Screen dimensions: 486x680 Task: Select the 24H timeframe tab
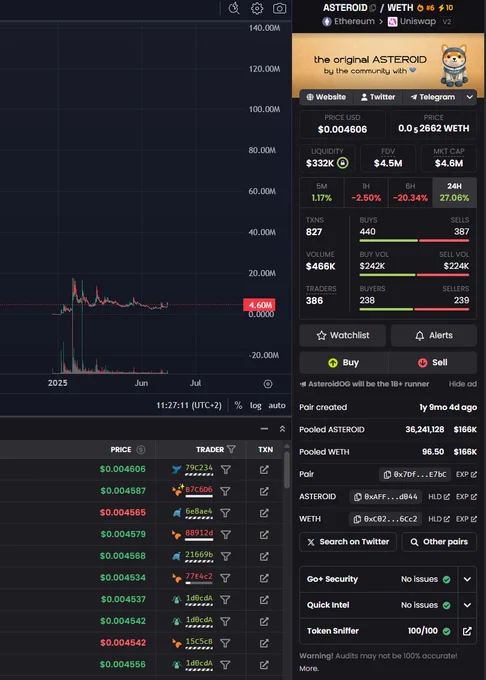click(x=454, y=192)
